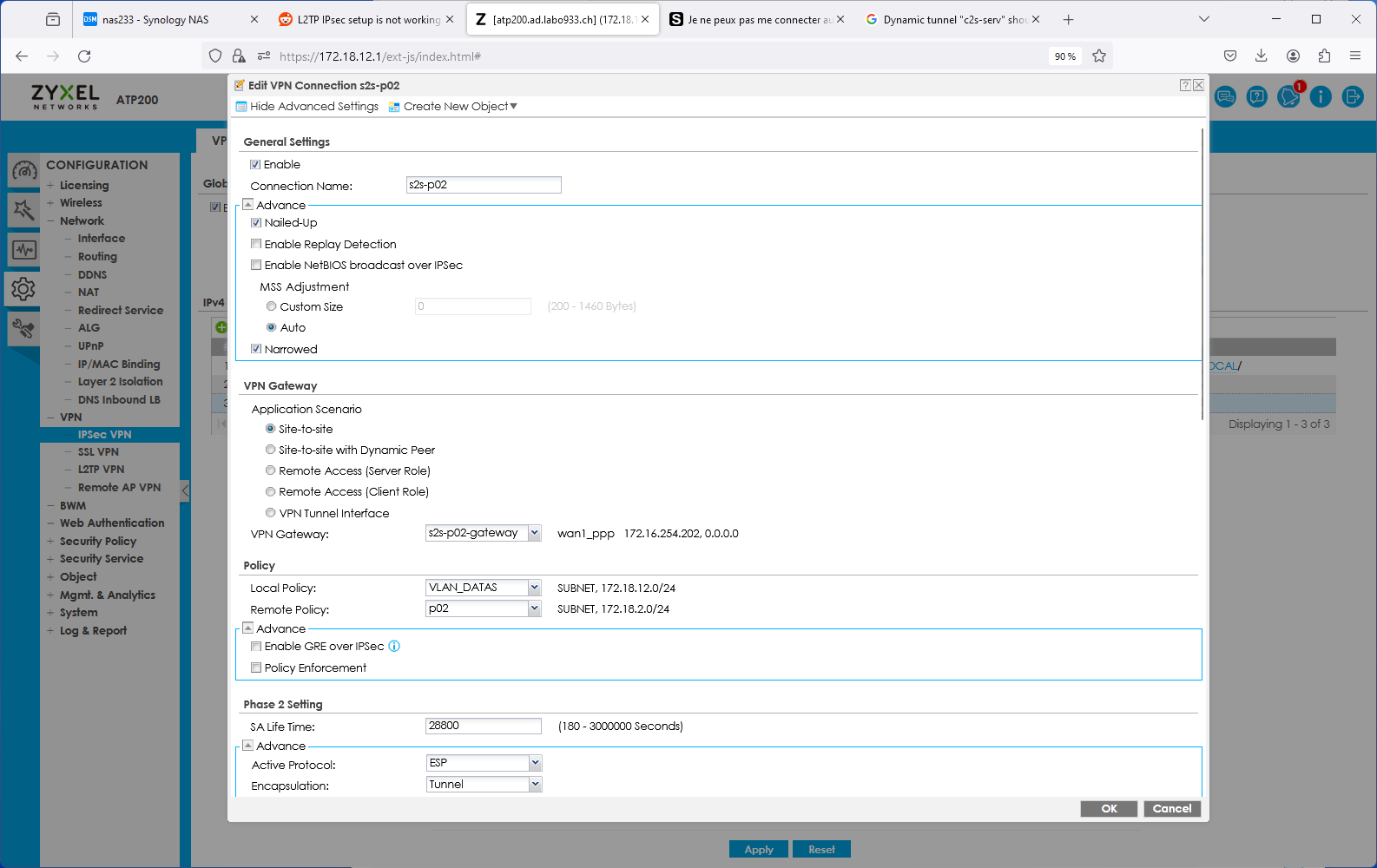Open the notification icon with red badge
Image resolution: width=1377 pixels, height=868 pixels.
1289,96
